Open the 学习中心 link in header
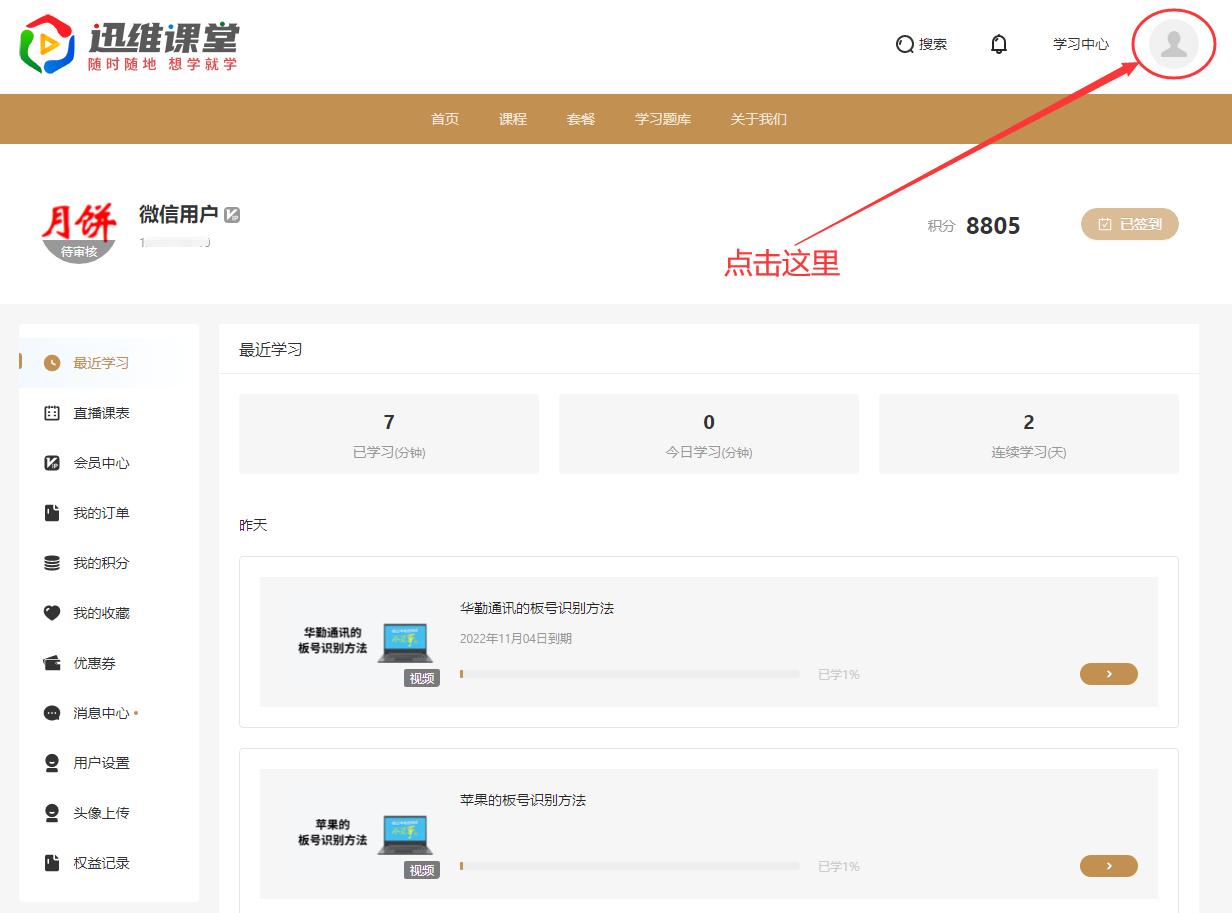This screenshot has width=1232, height=913. coord(1081,44)
